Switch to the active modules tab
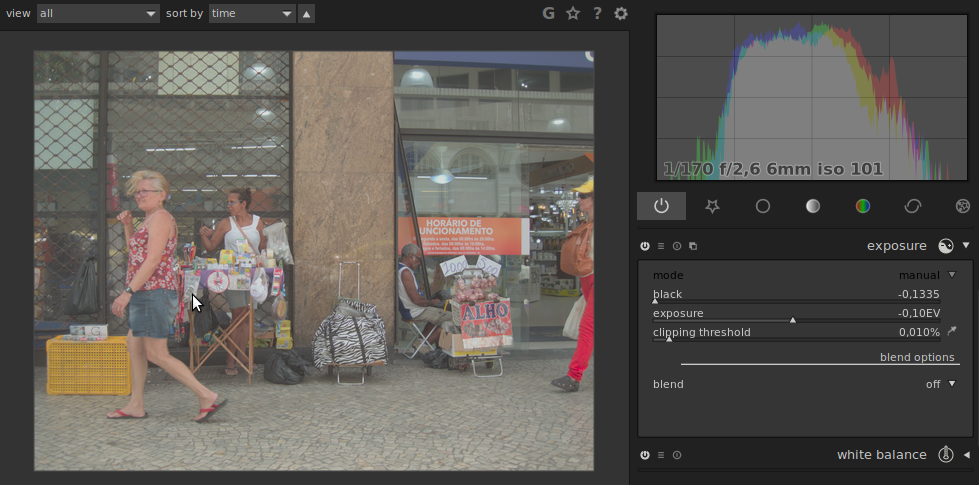The image size is (979, 485). tap(661, 206)
